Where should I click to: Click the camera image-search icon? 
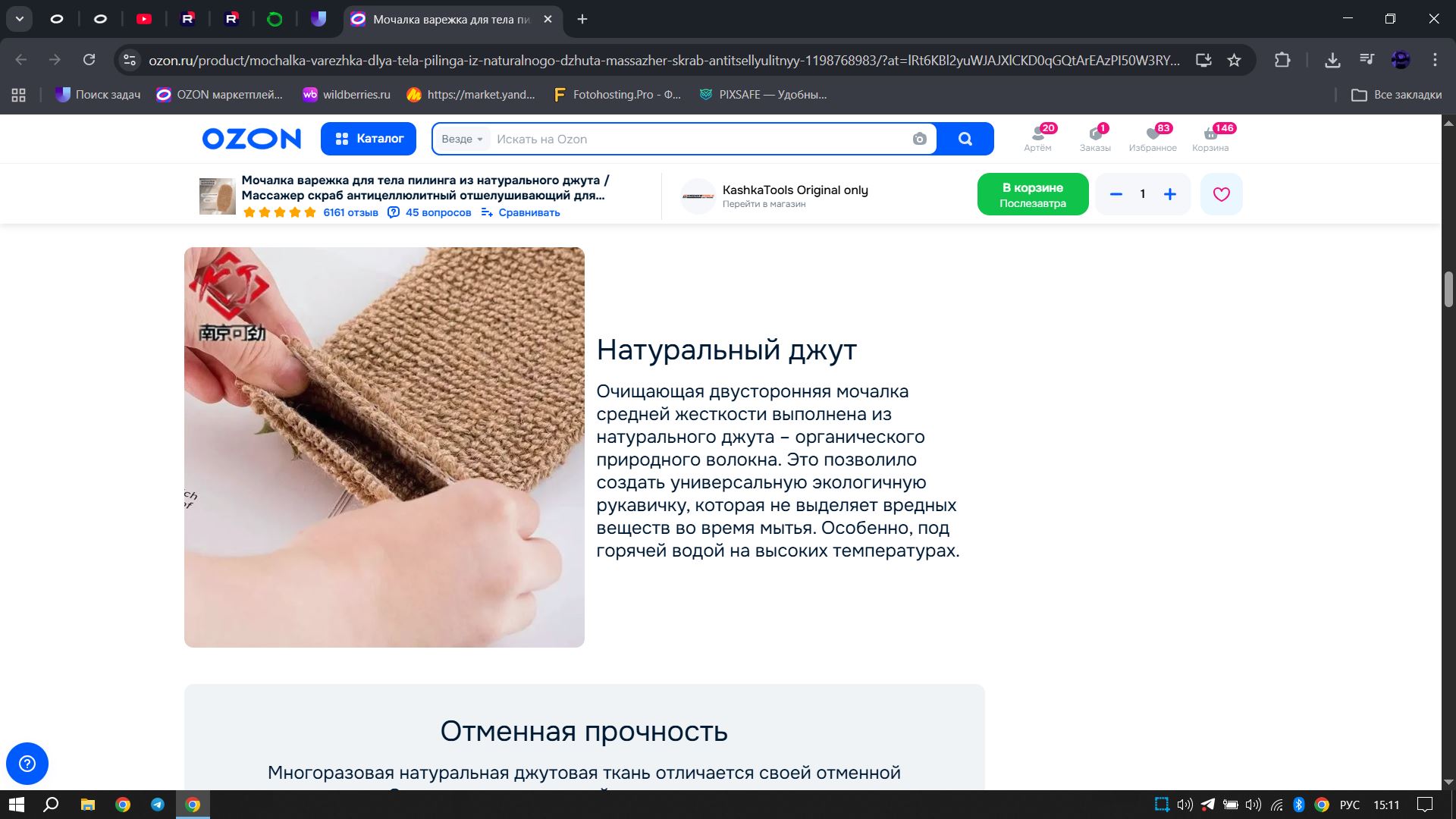(x=919, y=139)
